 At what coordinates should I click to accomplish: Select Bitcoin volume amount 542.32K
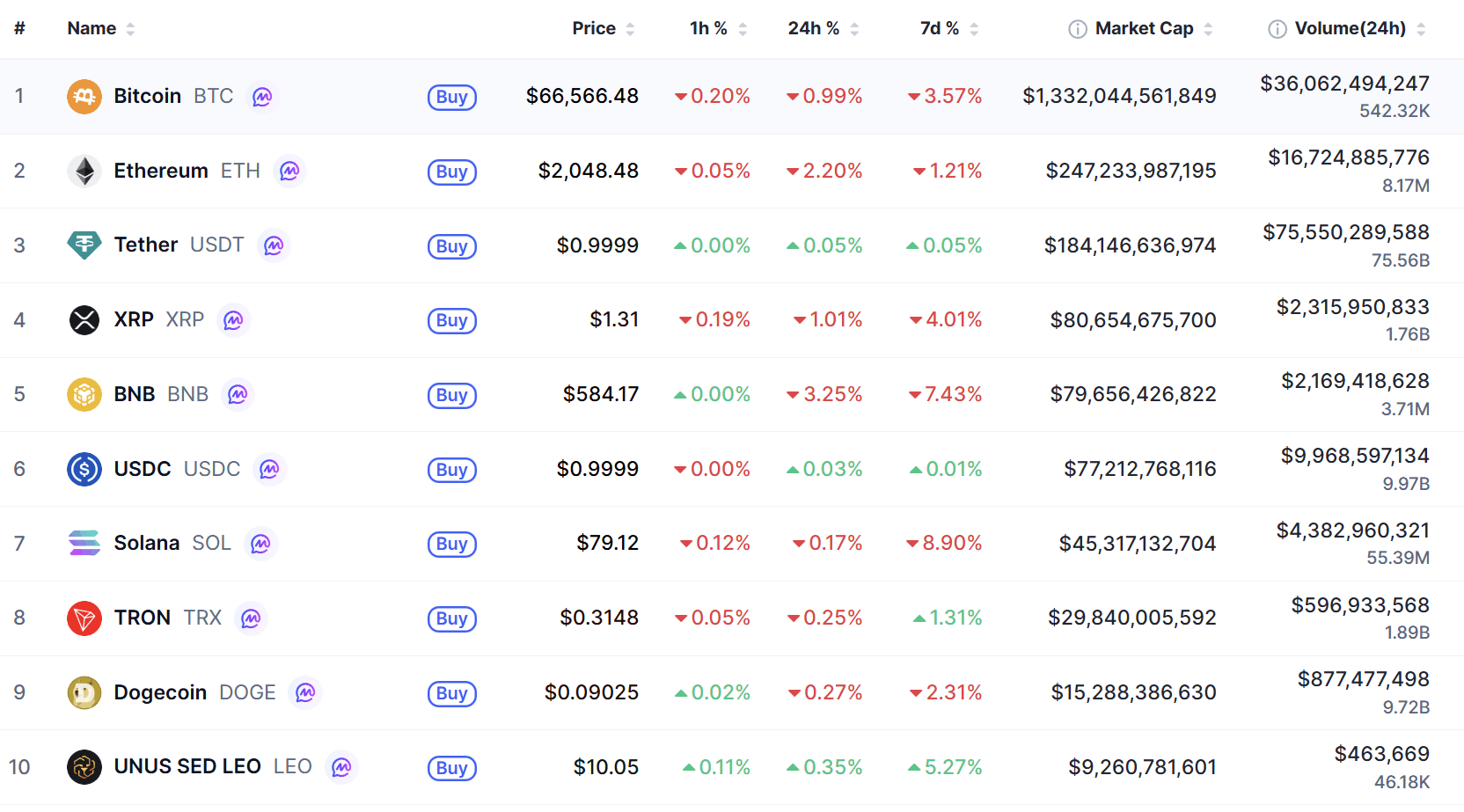tap(1394, 111)
